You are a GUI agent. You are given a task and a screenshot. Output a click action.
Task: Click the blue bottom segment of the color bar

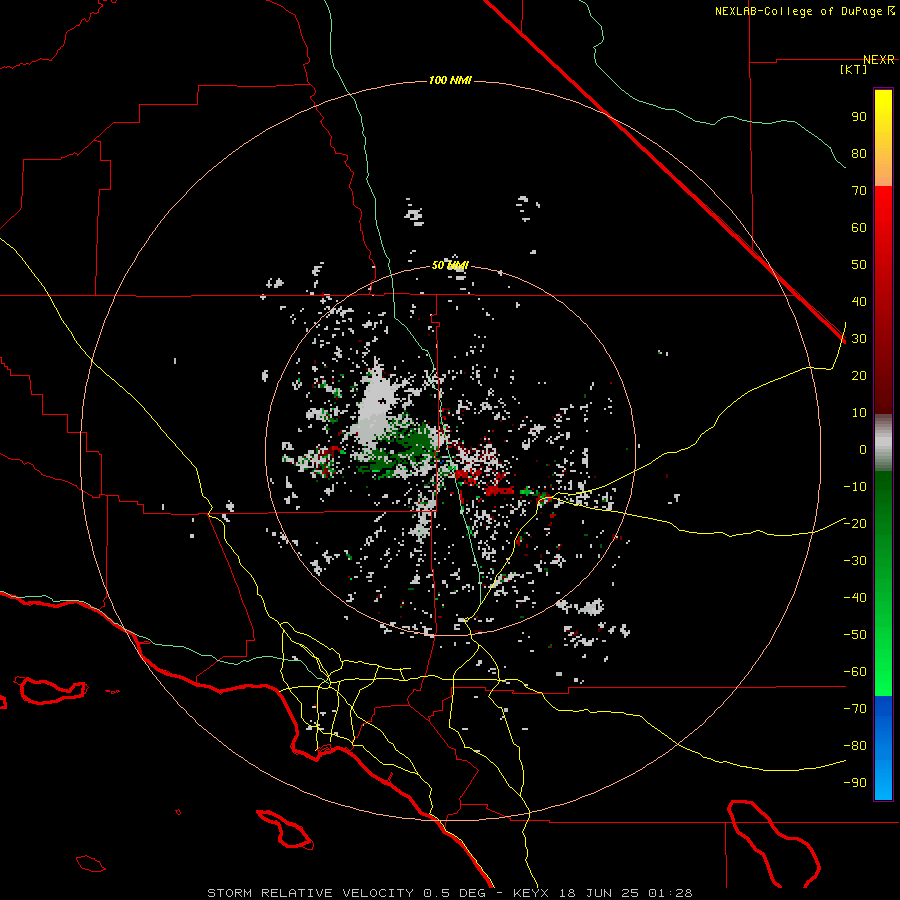pyautogui.click(x=883, y=748)
